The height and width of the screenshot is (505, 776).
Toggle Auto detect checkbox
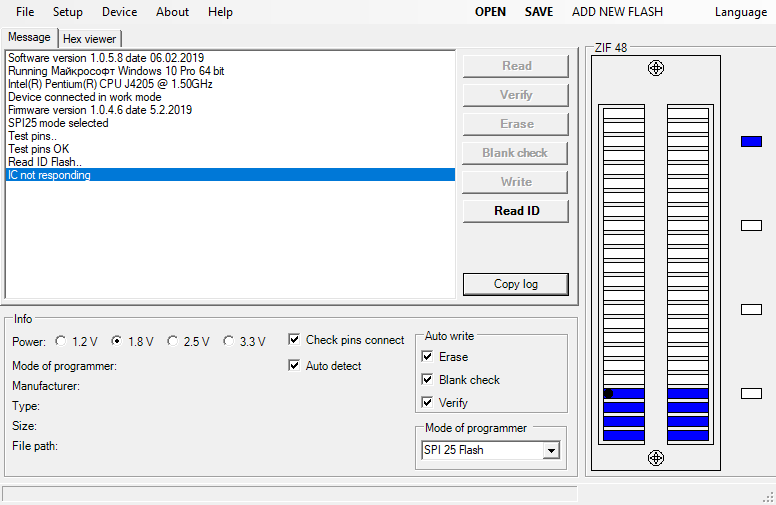(x=294, y=365)
